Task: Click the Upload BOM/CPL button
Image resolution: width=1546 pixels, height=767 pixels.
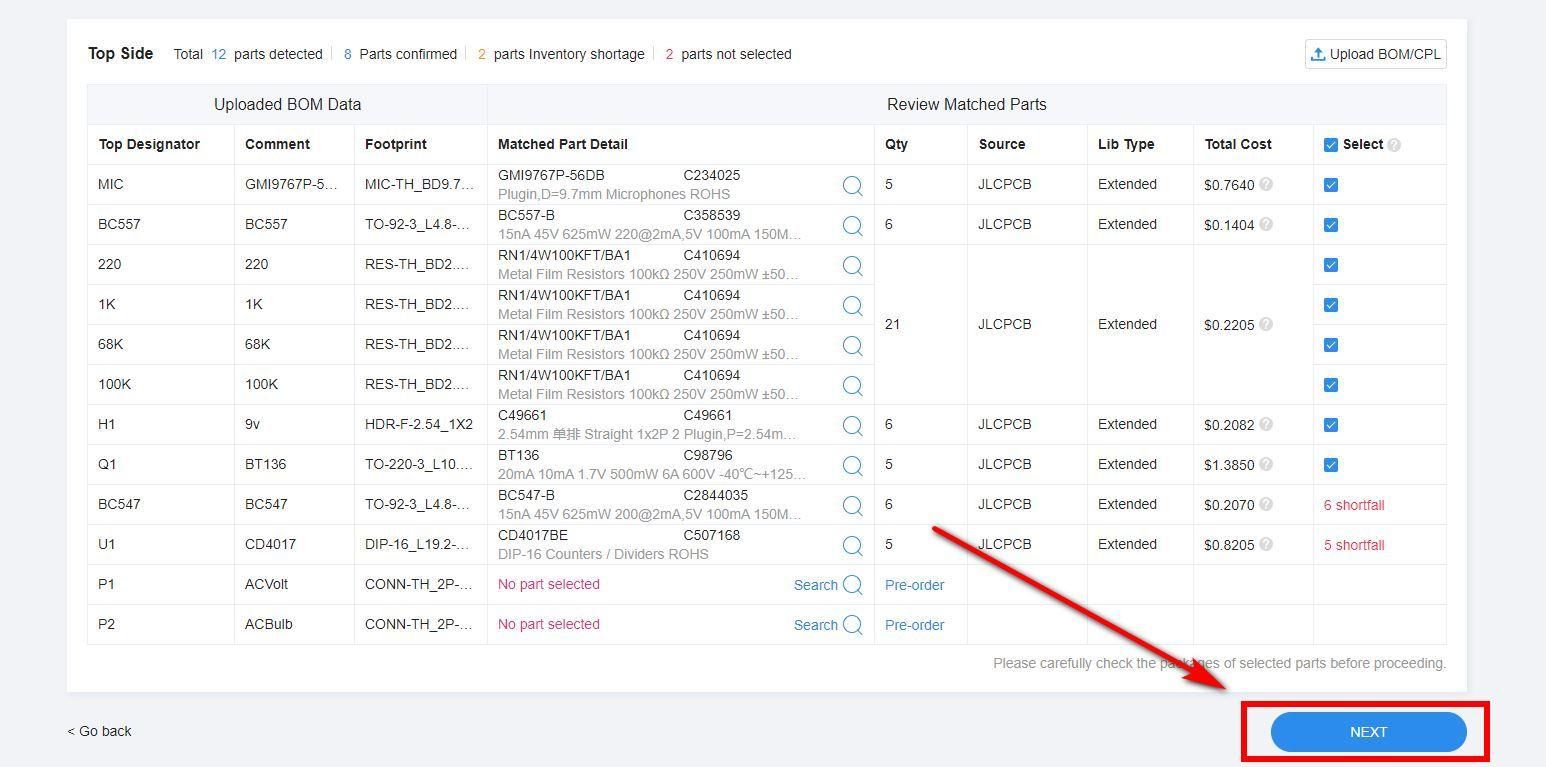Action: [1375, 54]
